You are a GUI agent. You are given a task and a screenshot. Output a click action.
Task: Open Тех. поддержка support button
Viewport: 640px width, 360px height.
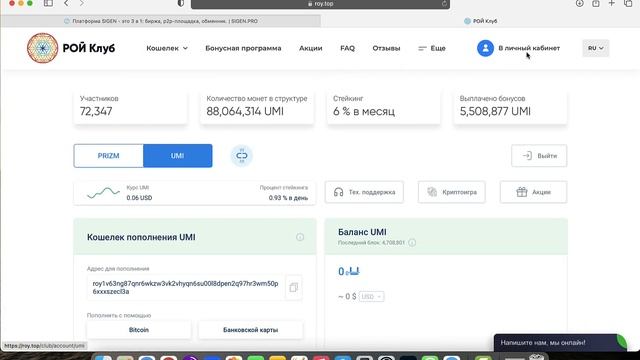pos(364,192)
